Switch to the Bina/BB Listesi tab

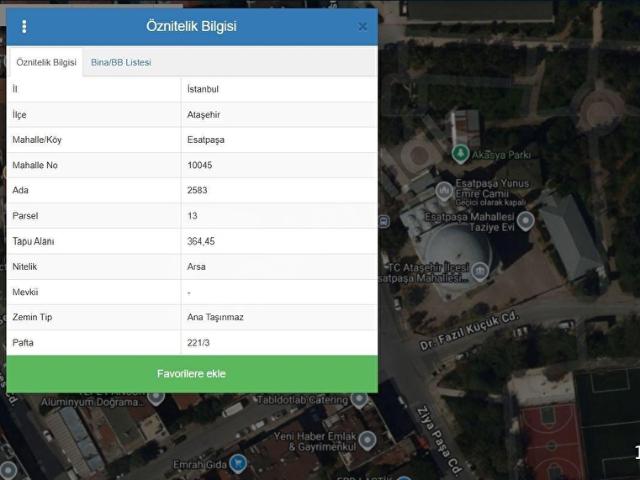[x=121, y=62]
